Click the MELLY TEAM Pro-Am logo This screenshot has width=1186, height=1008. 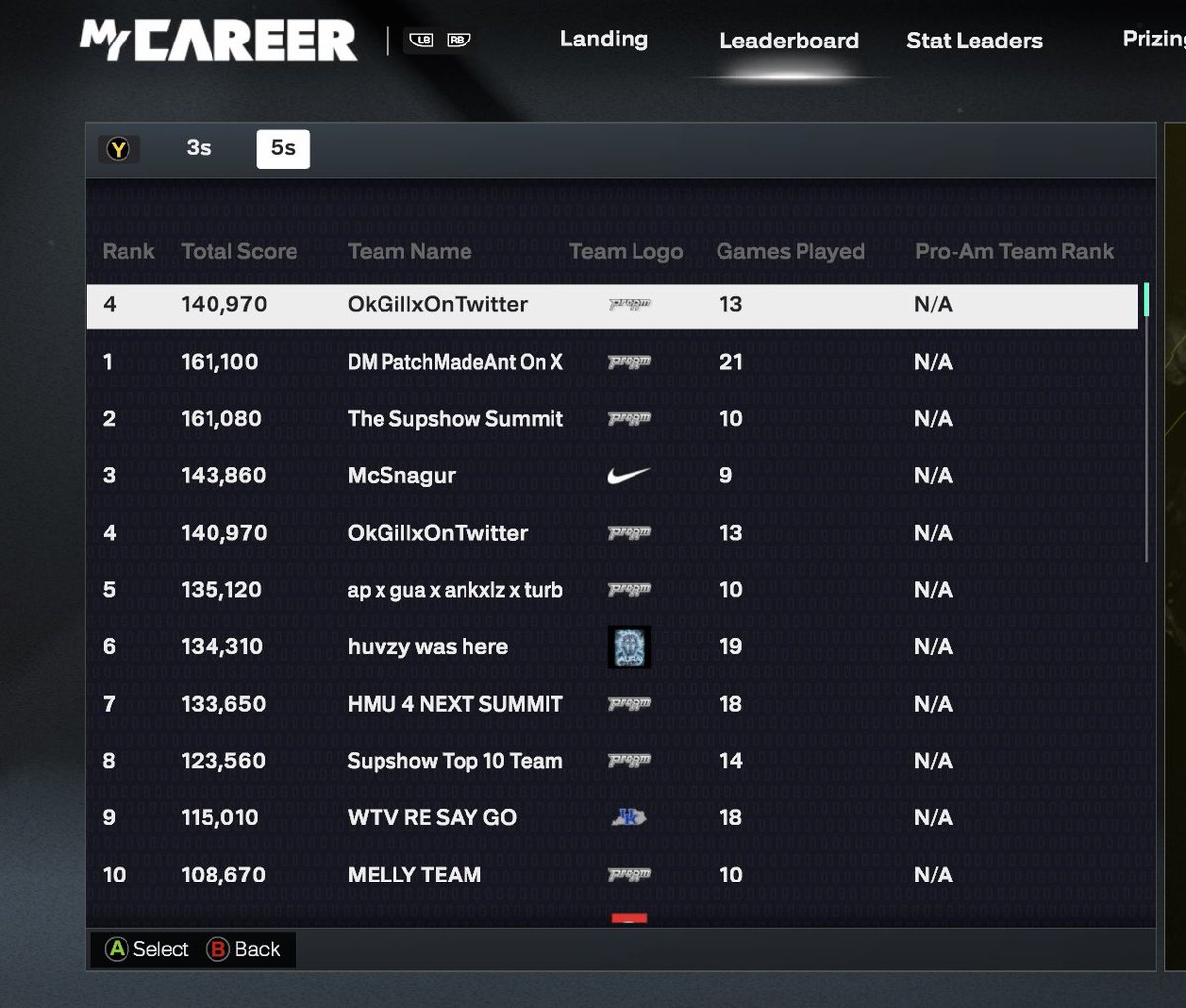630,875
